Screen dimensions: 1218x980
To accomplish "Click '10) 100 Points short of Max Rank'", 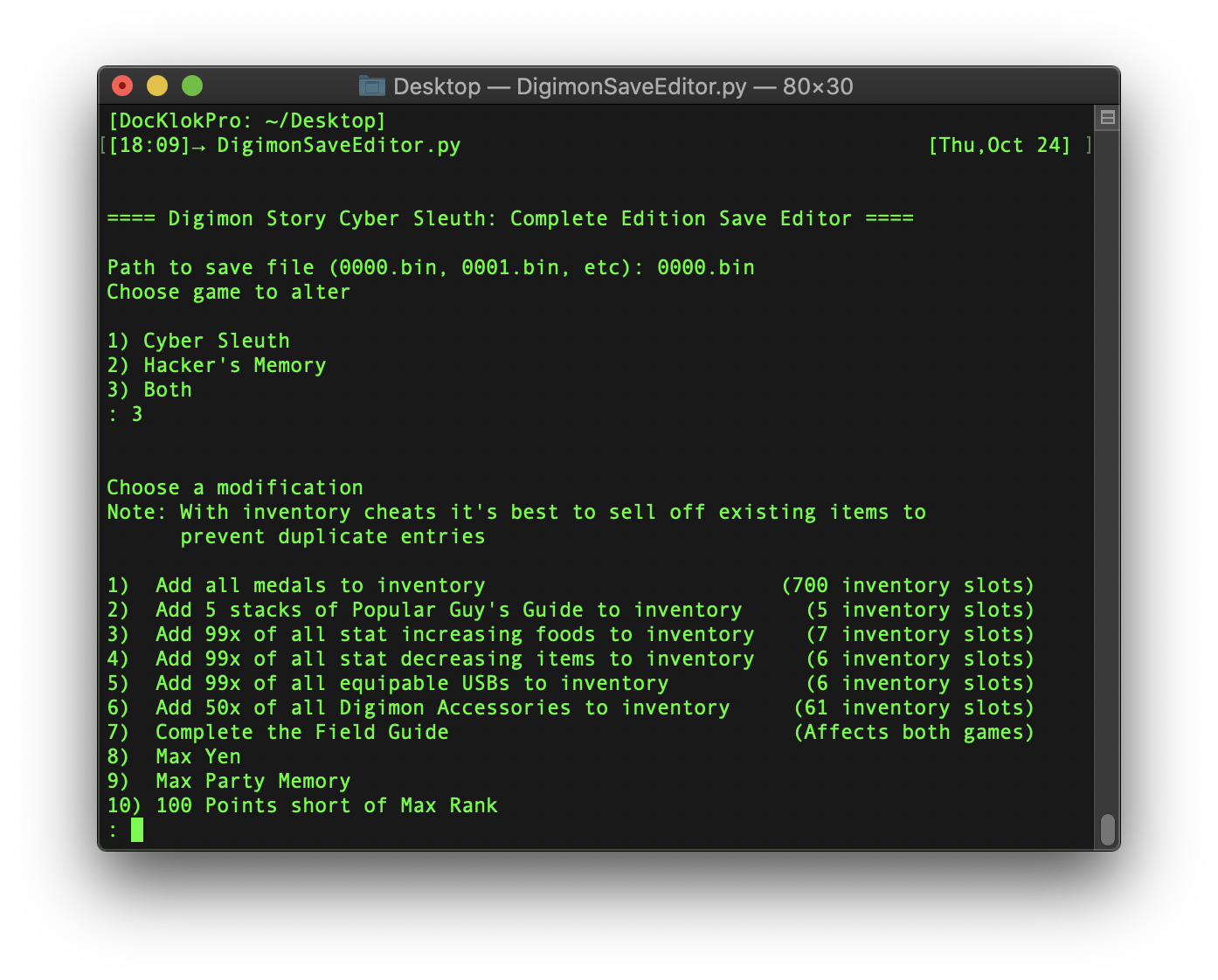I will click(x=302, y=805).
